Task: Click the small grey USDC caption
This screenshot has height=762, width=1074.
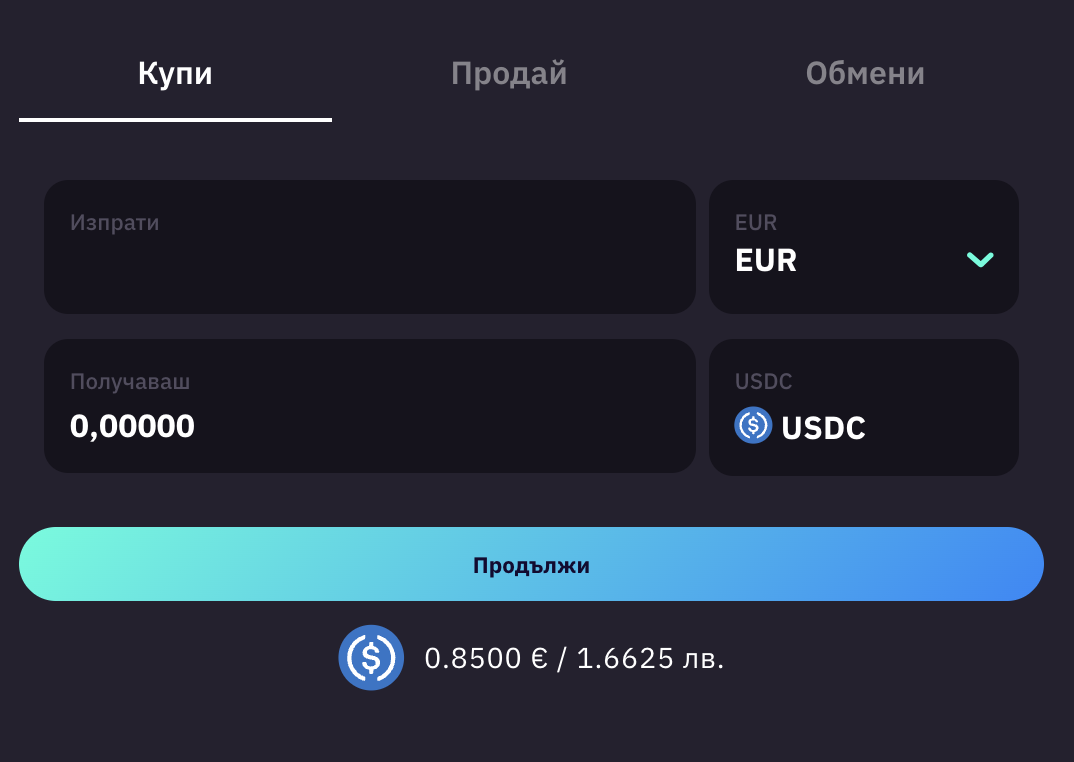Action: pos(763,381)
